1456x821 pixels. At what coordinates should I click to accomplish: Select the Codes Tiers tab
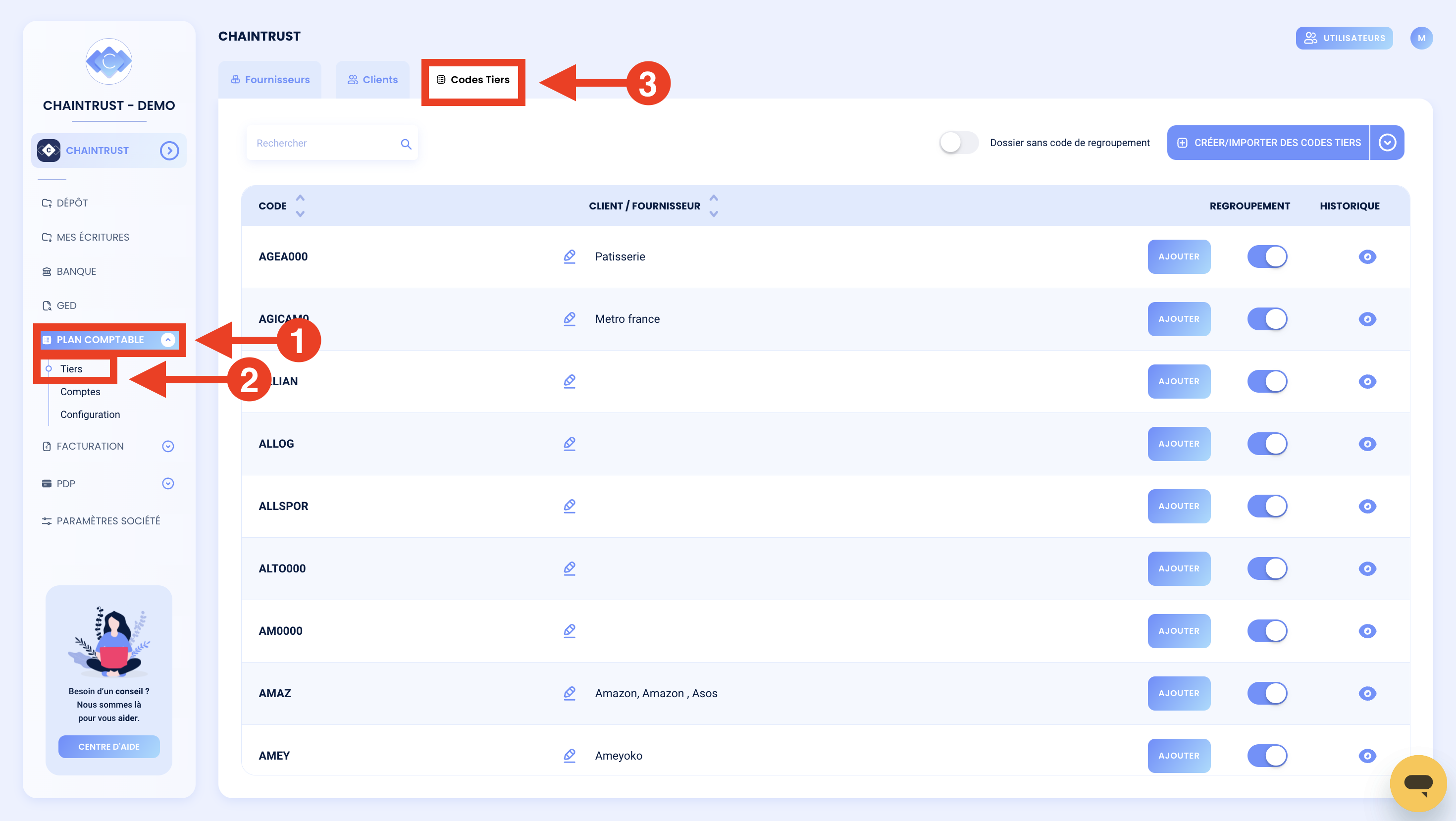pyautogui.click(x=473, y=80)
